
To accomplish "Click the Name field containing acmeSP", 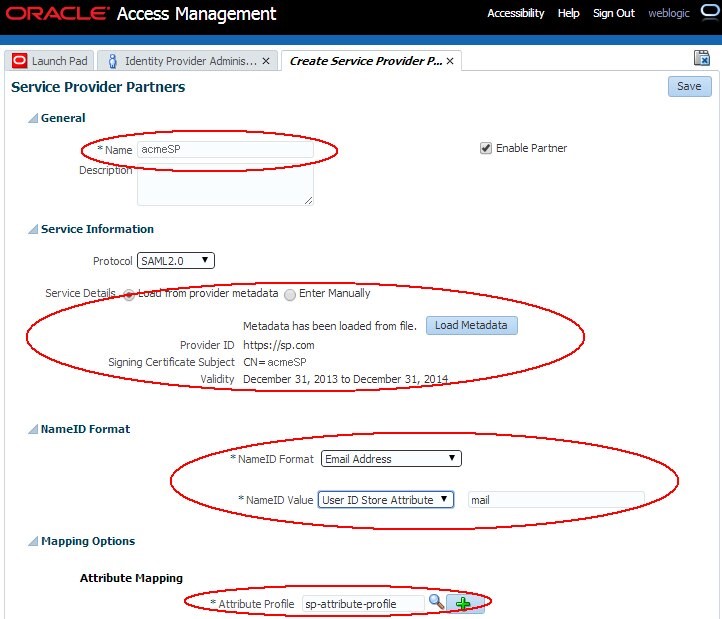I will pyautogui.click(x=225, y=149).
